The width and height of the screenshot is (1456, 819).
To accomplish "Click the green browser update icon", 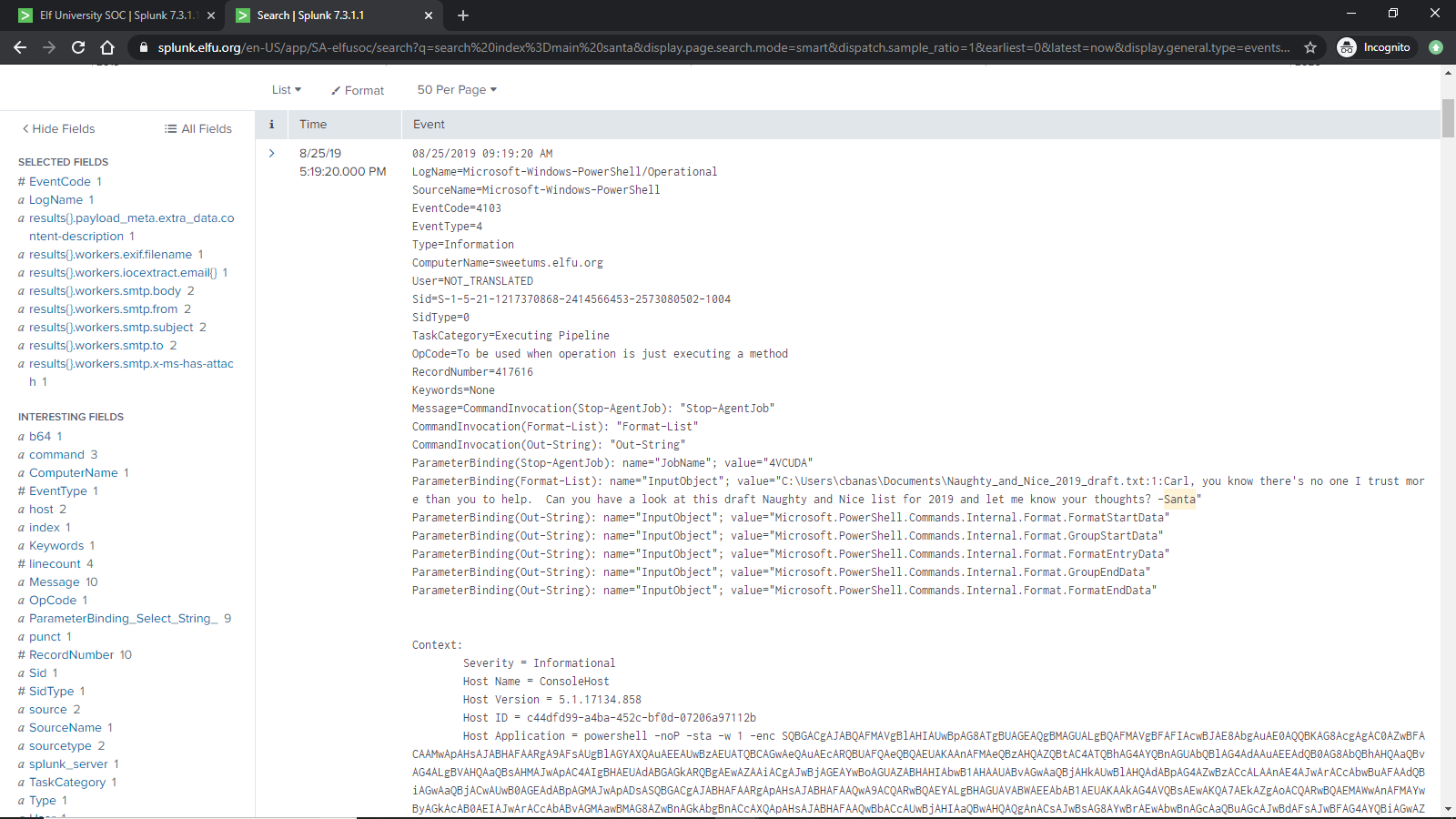I will [x=1436, y=47].
